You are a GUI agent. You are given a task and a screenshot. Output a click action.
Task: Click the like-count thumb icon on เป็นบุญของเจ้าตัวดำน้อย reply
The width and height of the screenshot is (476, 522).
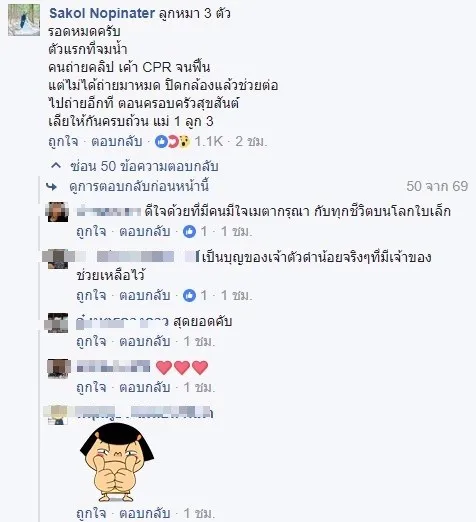(x=189, y=295)
